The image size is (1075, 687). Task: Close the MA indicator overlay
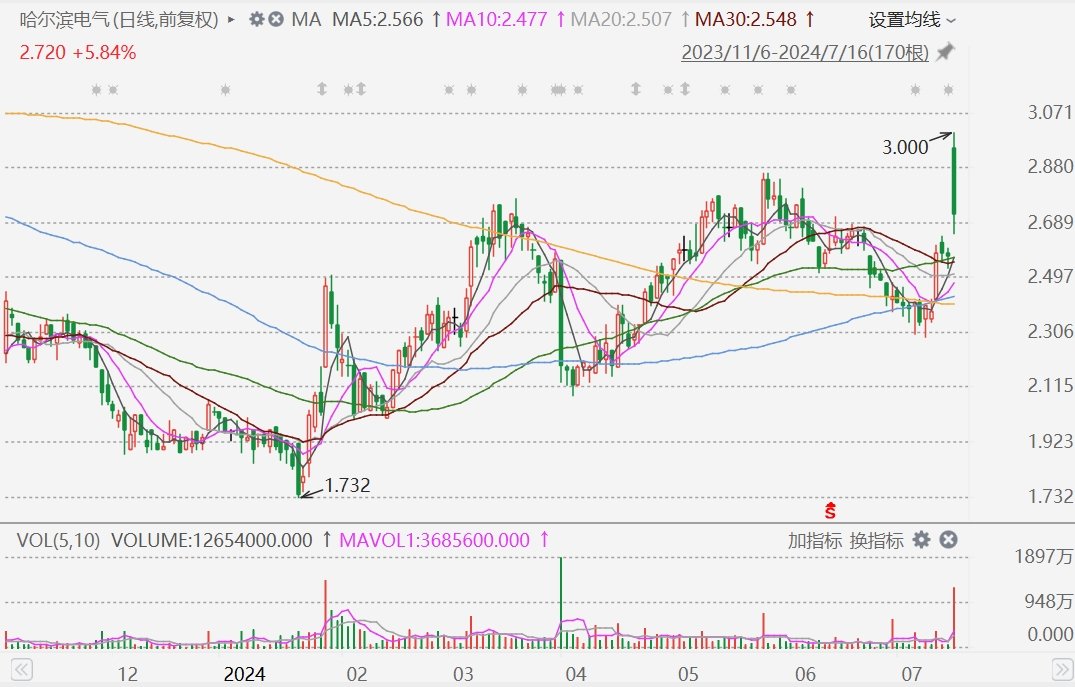(x=276, y=19)
